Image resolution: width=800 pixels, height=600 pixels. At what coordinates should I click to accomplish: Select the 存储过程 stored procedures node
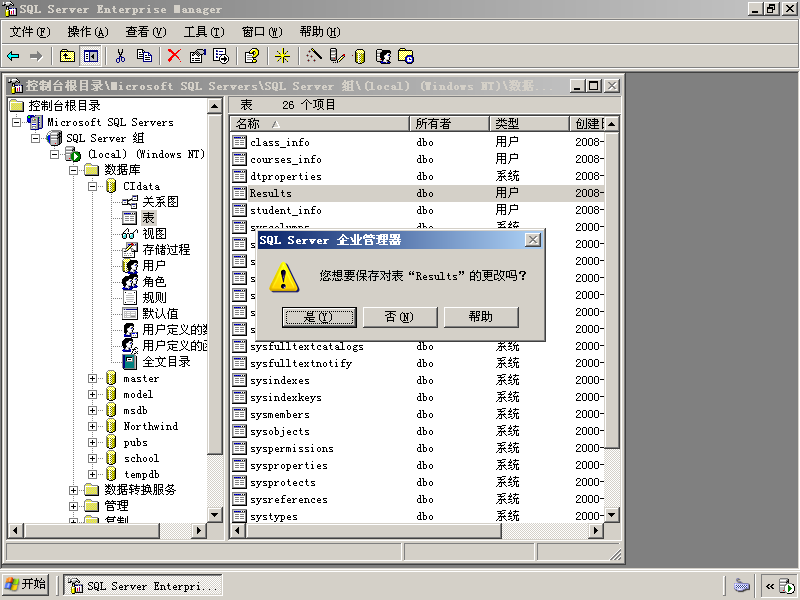pyautogui.click(x=166, y=249)
